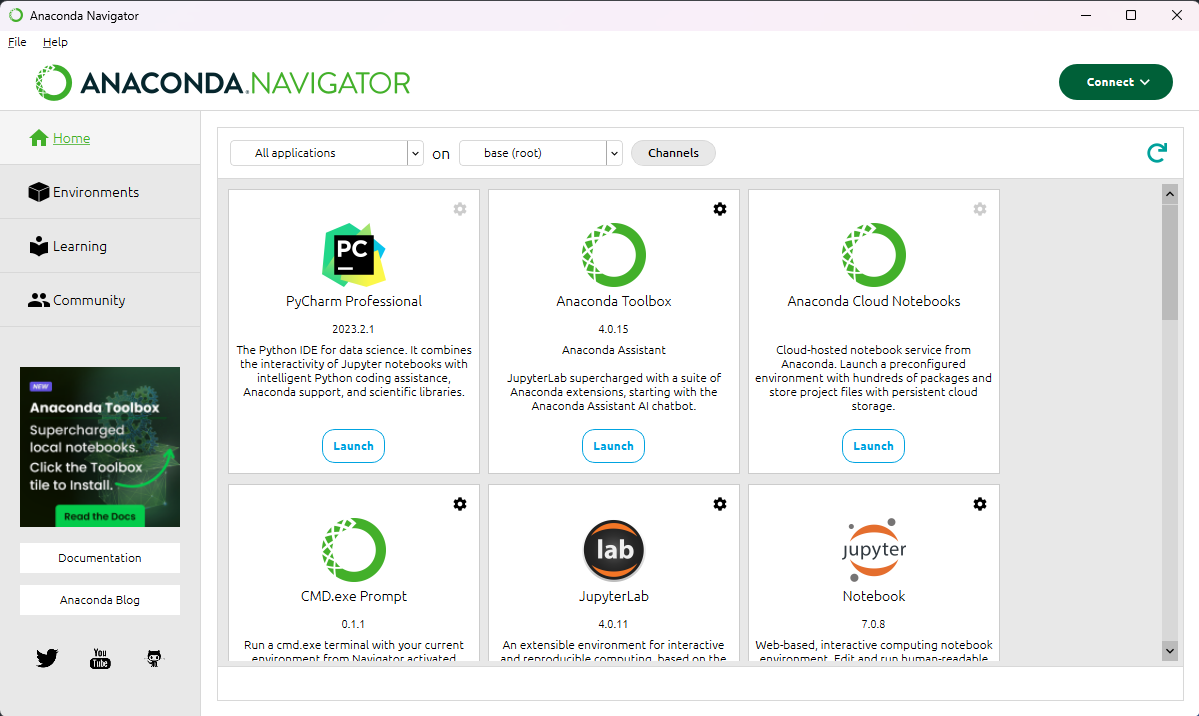
Task: Open the base (root) environment dropdown
Action: click(541, 153)
